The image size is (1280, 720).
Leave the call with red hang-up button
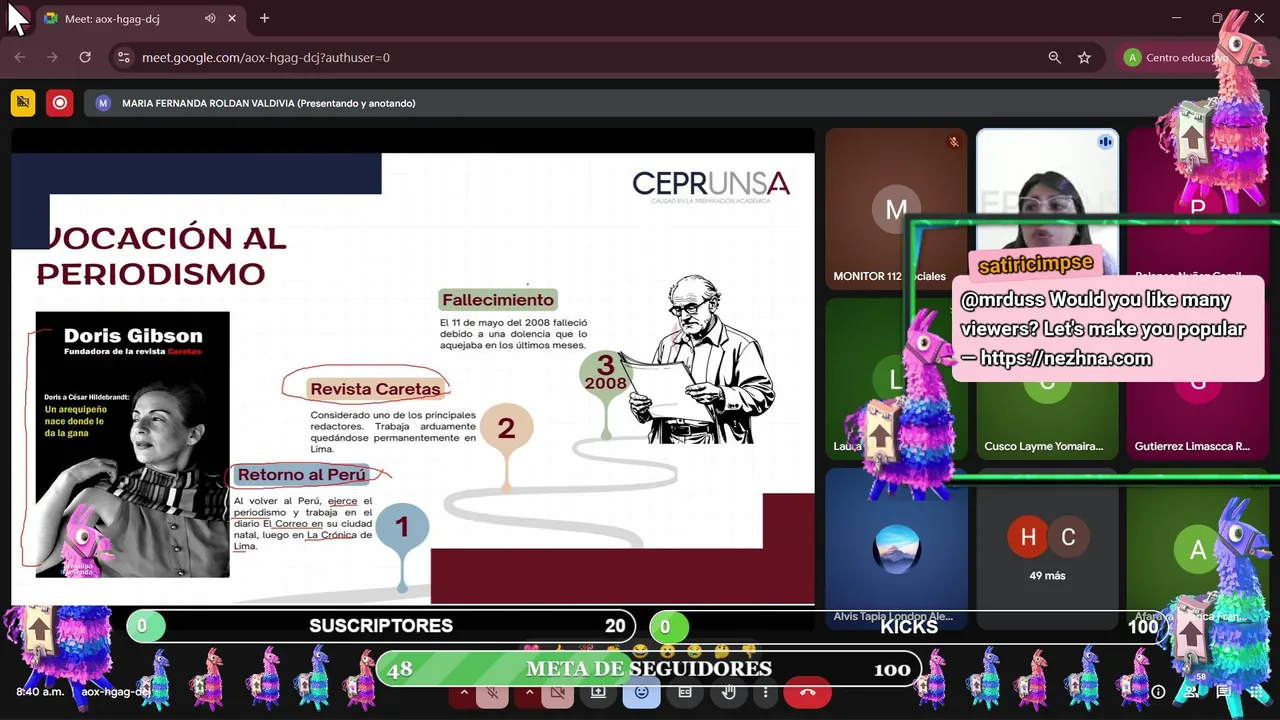click(x=807, y=692)
